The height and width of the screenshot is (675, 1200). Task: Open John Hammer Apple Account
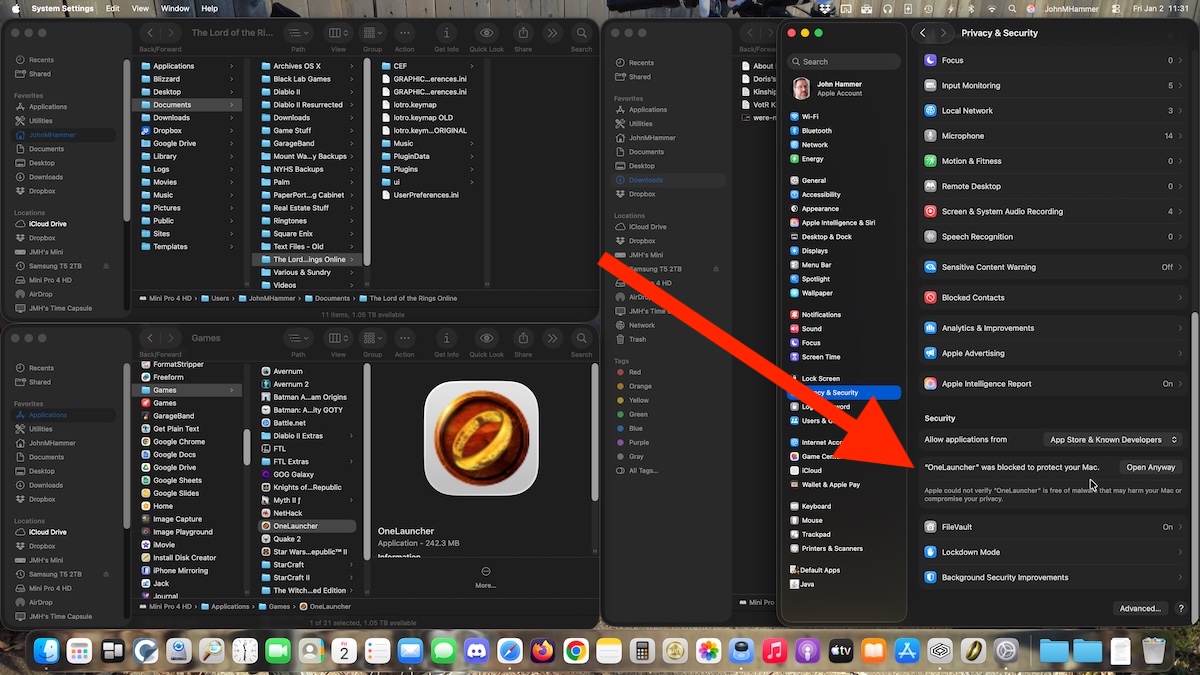coord(845,88)
